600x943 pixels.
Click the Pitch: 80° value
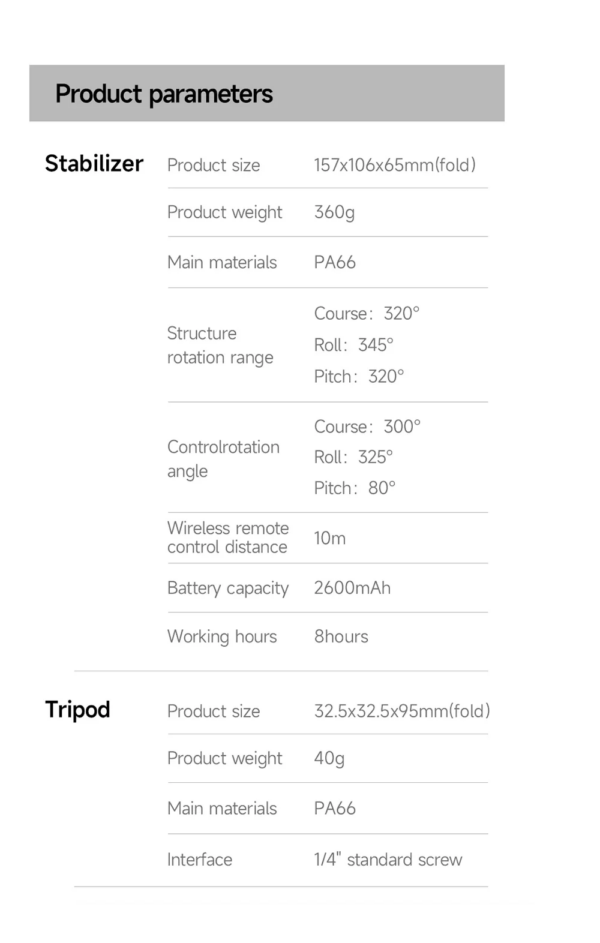(355, 488)
